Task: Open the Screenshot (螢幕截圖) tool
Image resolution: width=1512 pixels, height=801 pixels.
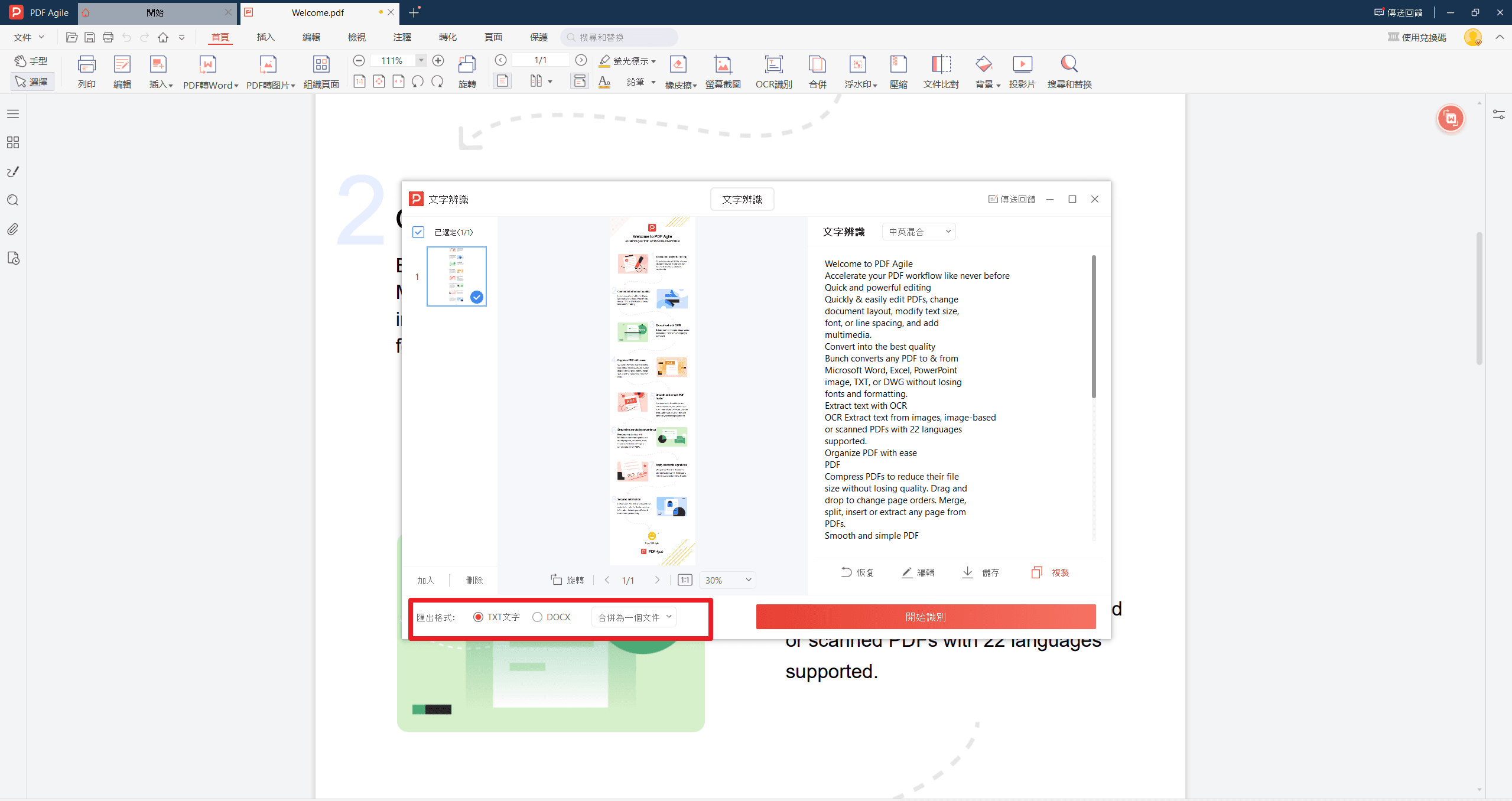Action: tap(723, 72)
